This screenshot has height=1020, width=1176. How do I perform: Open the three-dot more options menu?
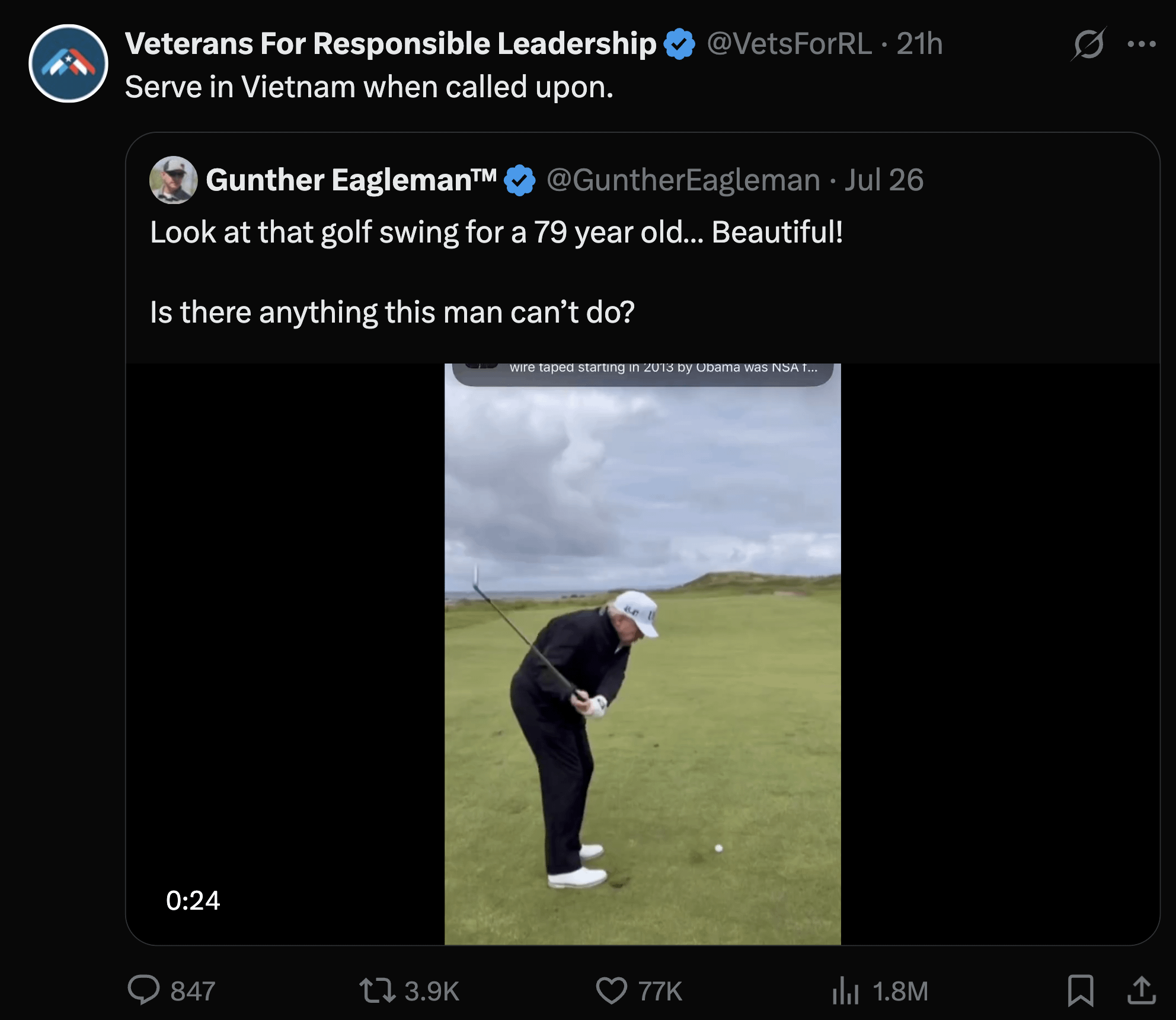[x=1142, y=44]
